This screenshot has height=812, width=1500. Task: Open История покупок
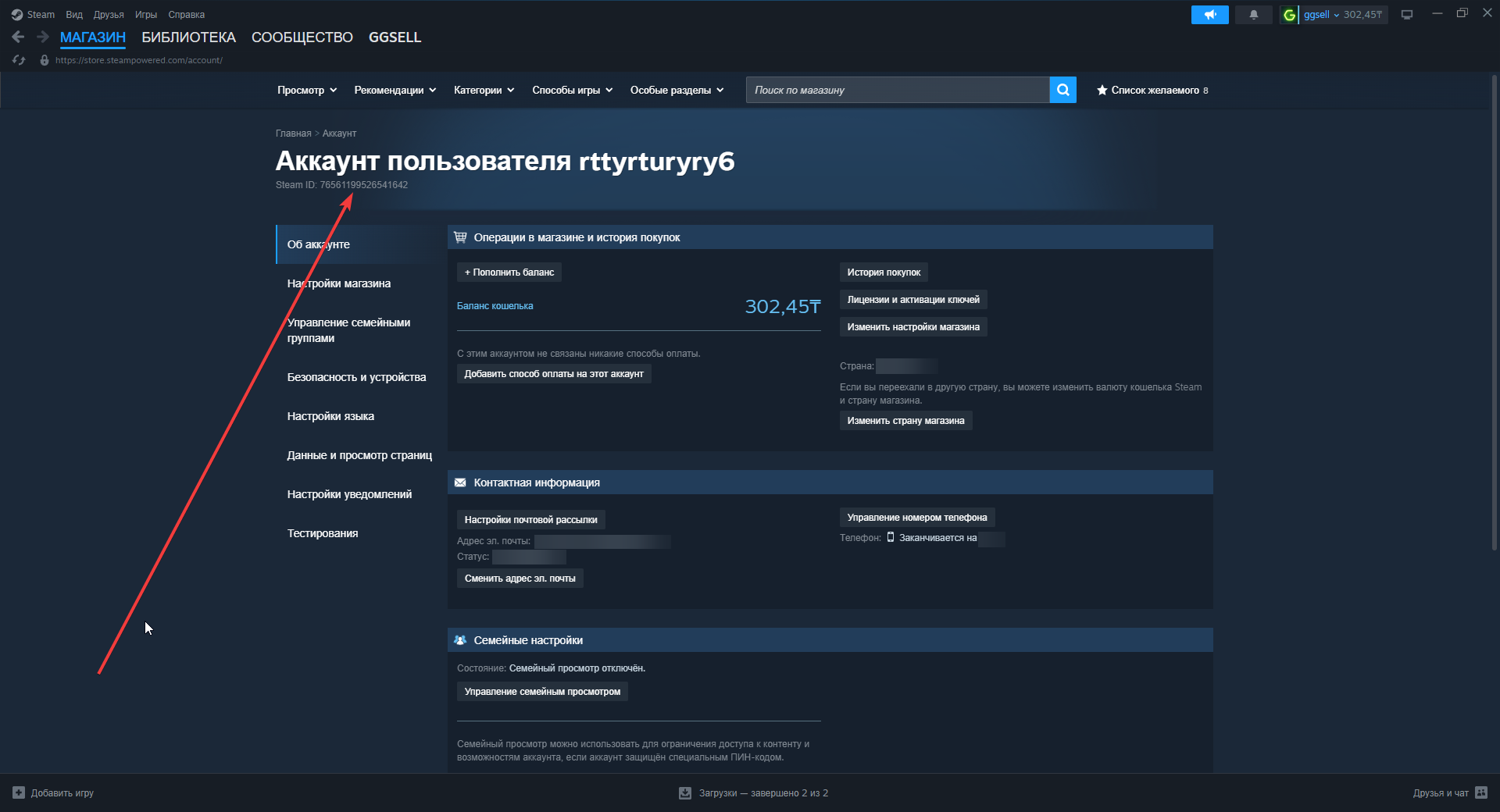[884, 272]
